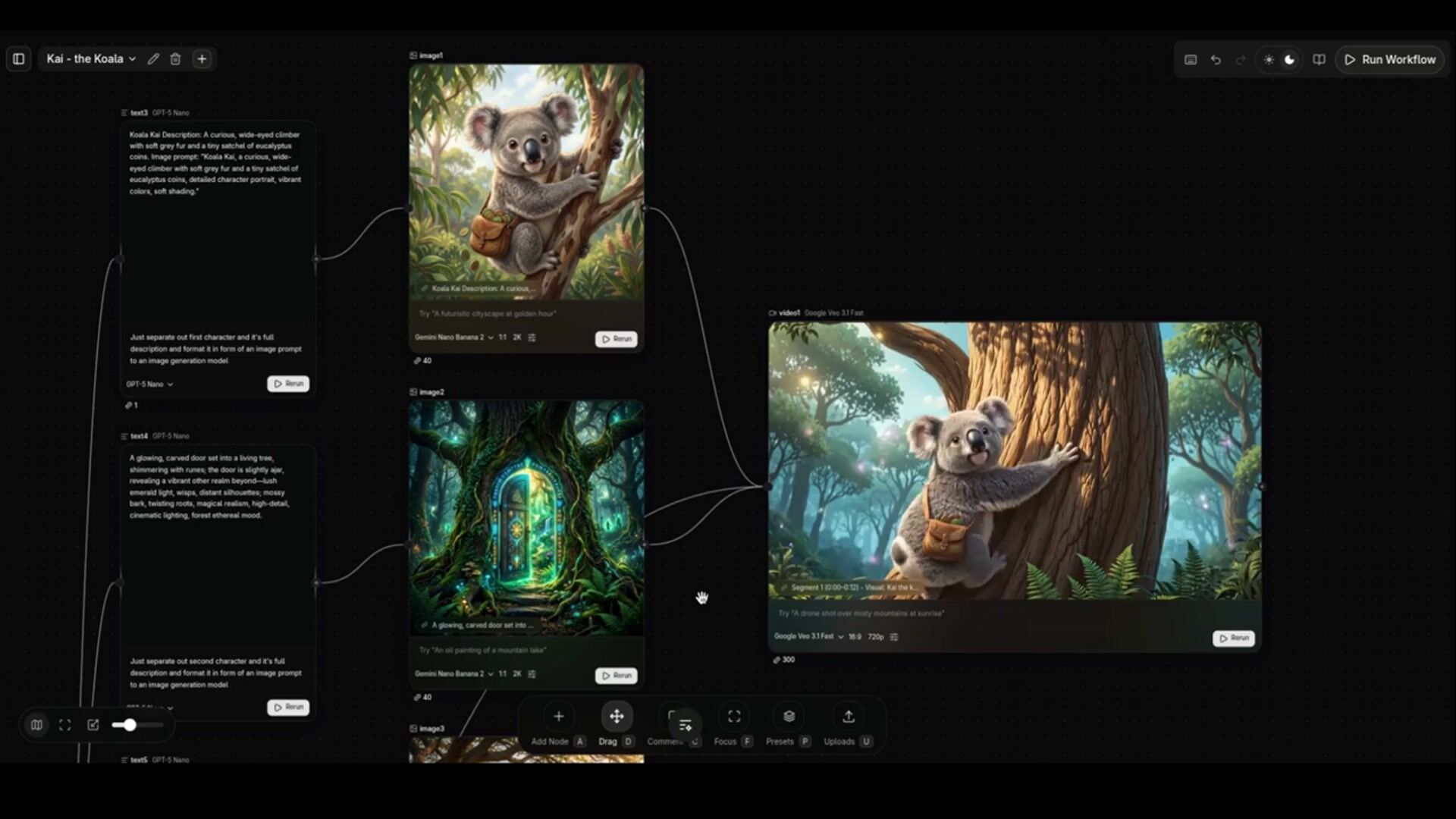Switch to dark mode moon toggle

pos(1289,59)
